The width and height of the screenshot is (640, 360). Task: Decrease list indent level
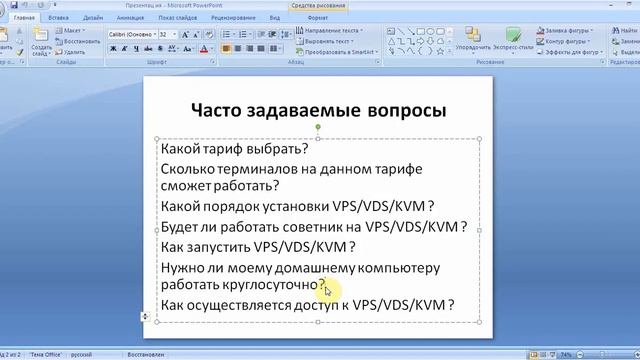click(261, 35)
